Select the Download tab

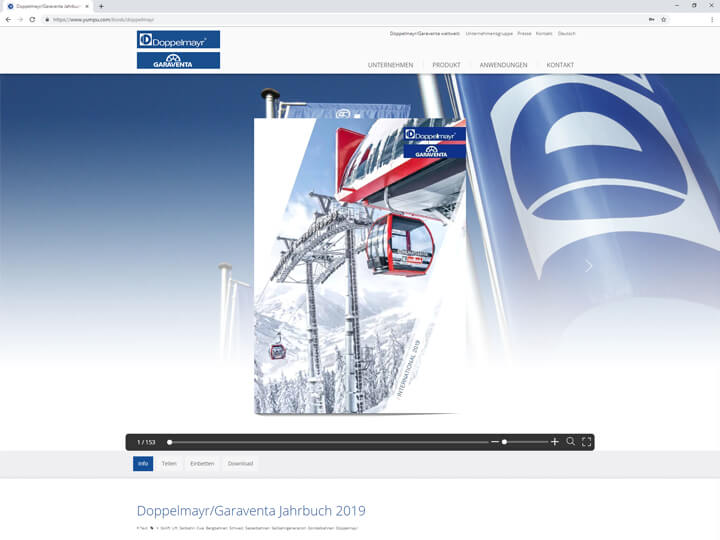coord(240,464)
